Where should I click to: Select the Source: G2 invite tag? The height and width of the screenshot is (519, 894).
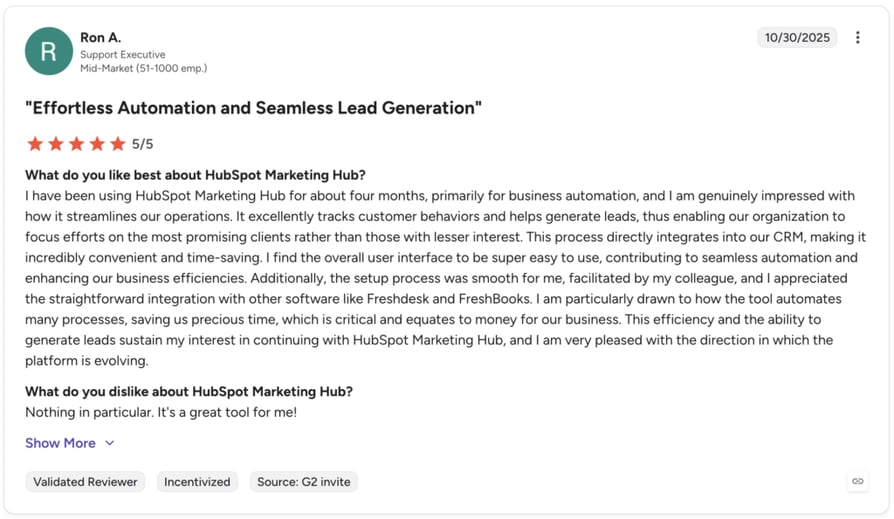pos(303,482)
